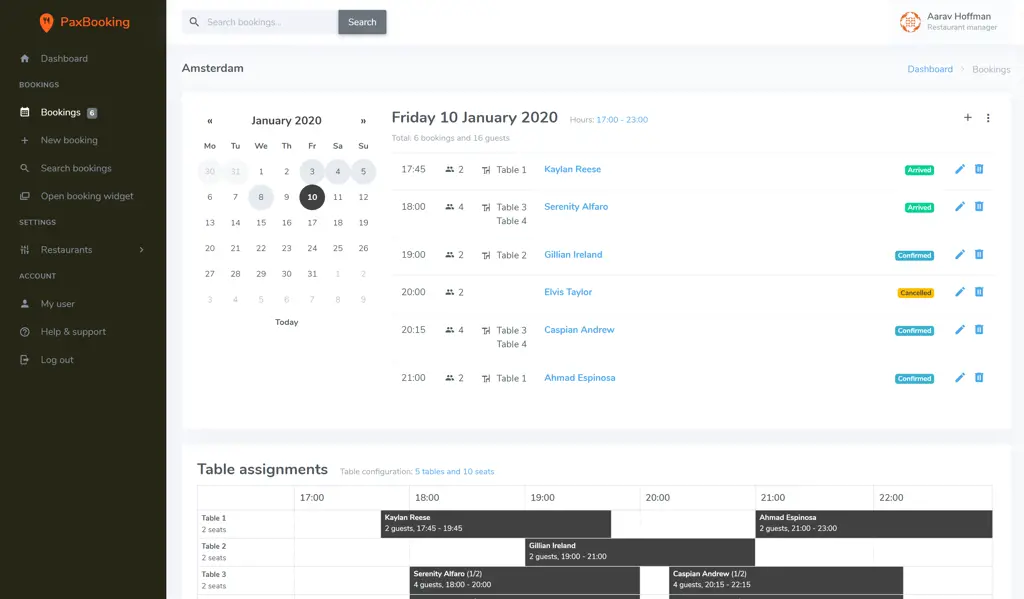Open the more options kebab menu

click(988, 117)
